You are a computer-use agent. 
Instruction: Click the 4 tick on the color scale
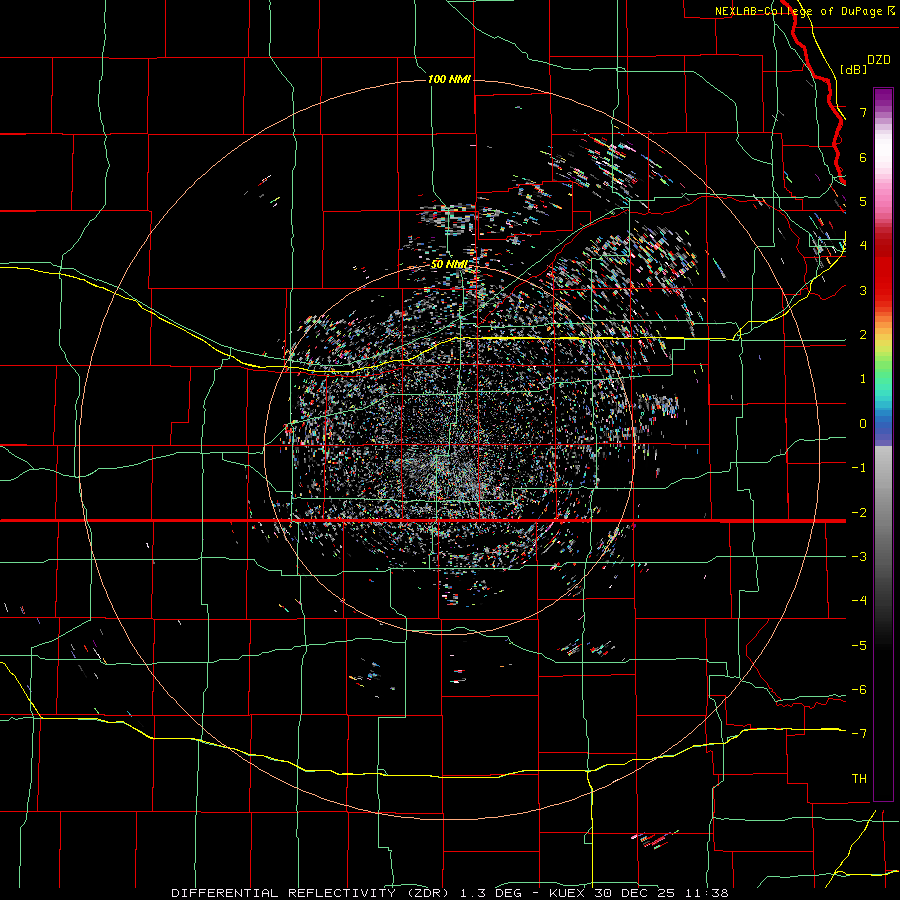pos(863,245)
